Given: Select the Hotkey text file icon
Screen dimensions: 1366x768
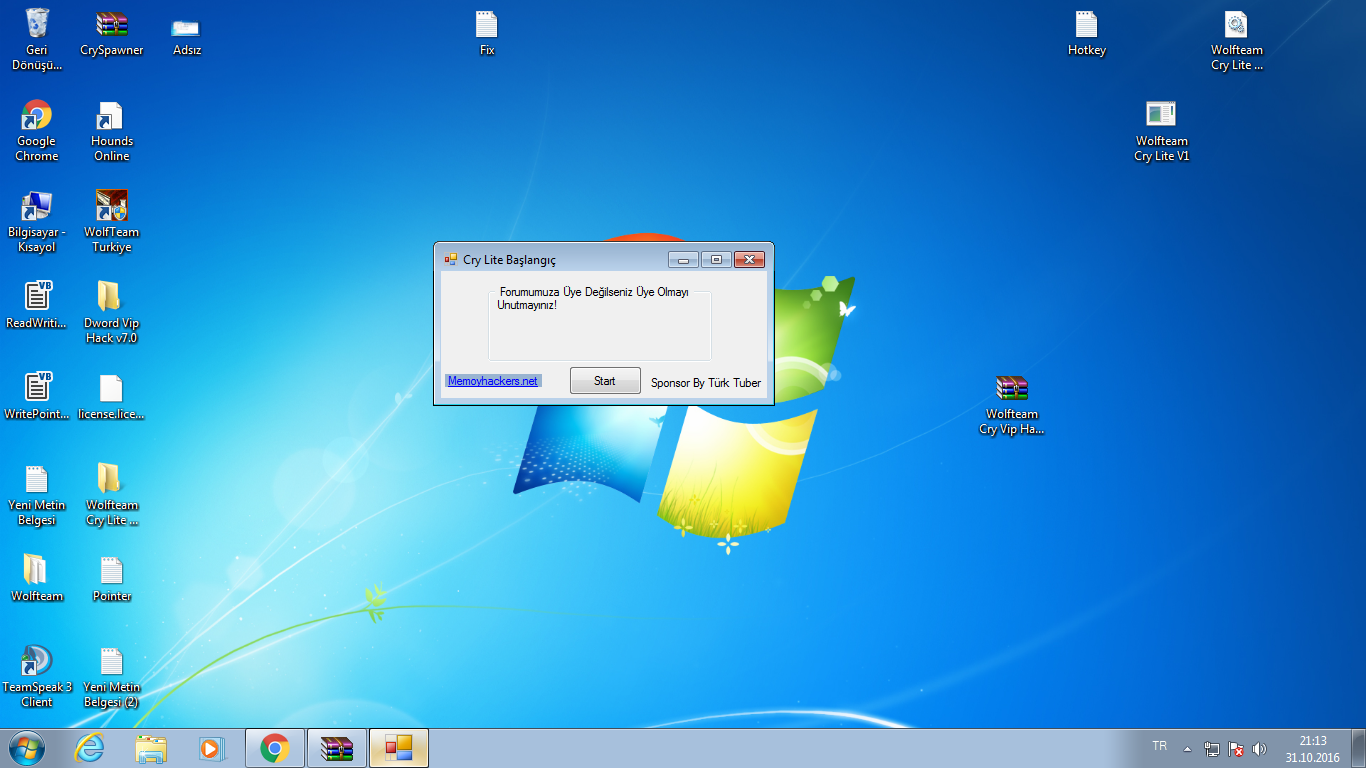Looking at the screenshot, I should pyautogui.click(x=1087, y=33).
